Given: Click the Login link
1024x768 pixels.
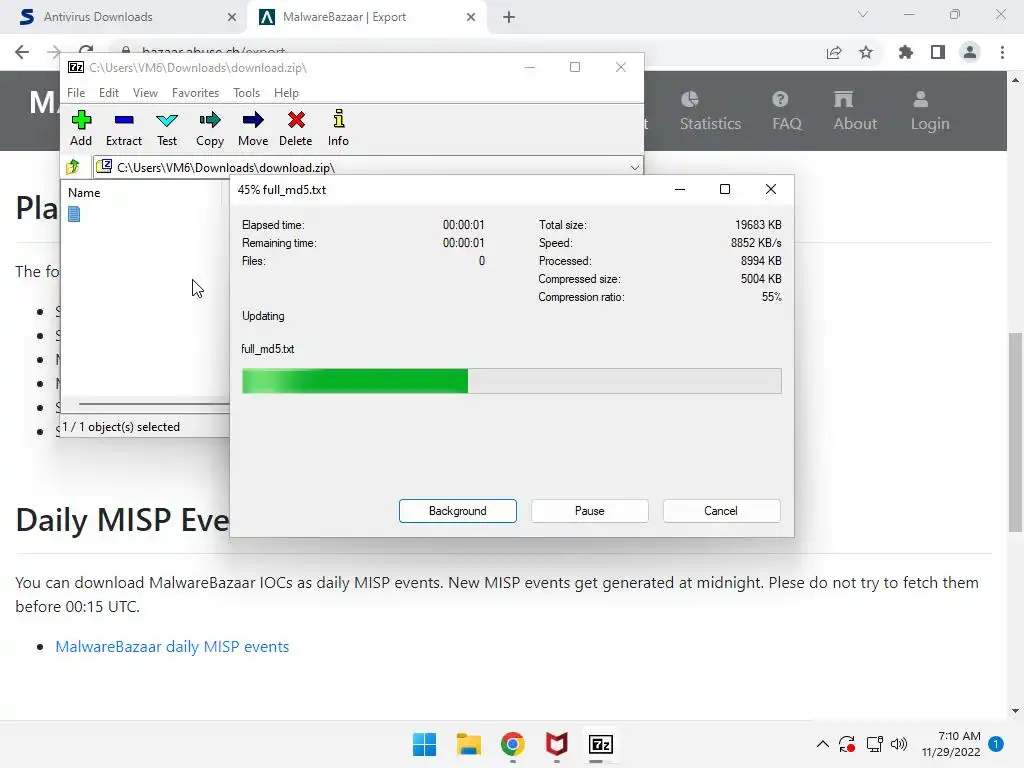Looking at the screenshot, I should coord(930,112).
